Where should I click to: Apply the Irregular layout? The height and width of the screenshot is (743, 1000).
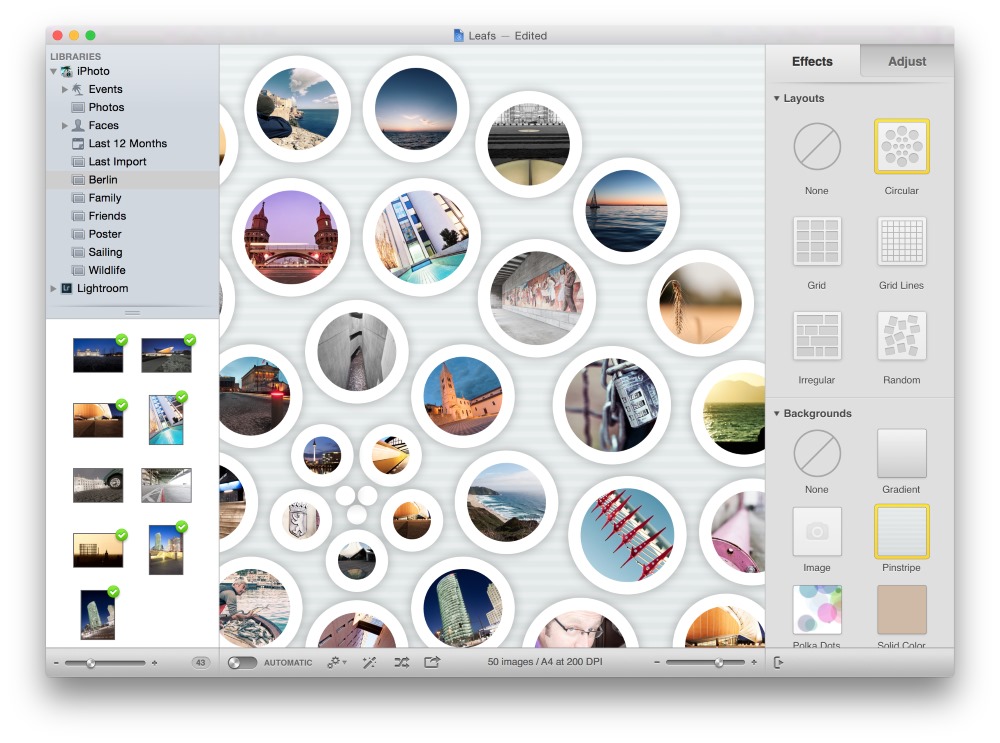(x=816, y=336)
